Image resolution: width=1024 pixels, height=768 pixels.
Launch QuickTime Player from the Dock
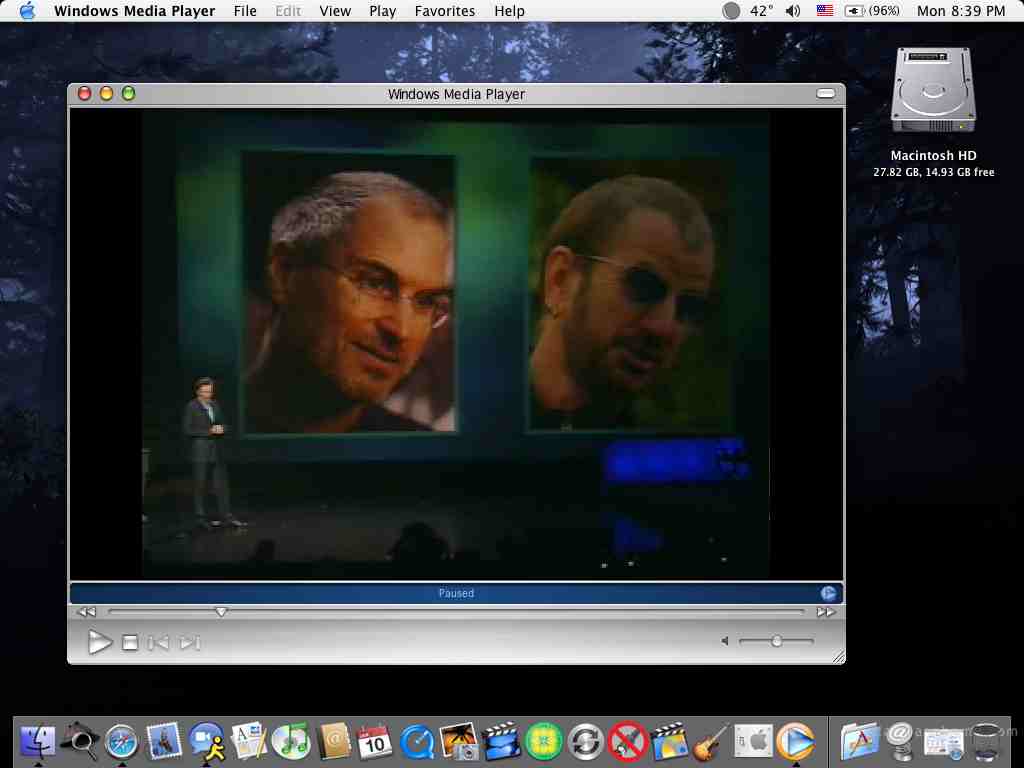(417, 743)
